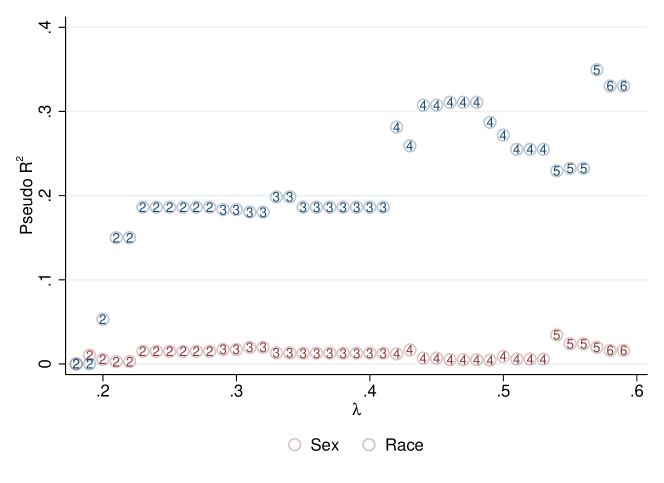Image resolution: width=664 pixels, height=483 pixels.
Task: Click the highest red 5 Sex marker
Action: [557, 335]
